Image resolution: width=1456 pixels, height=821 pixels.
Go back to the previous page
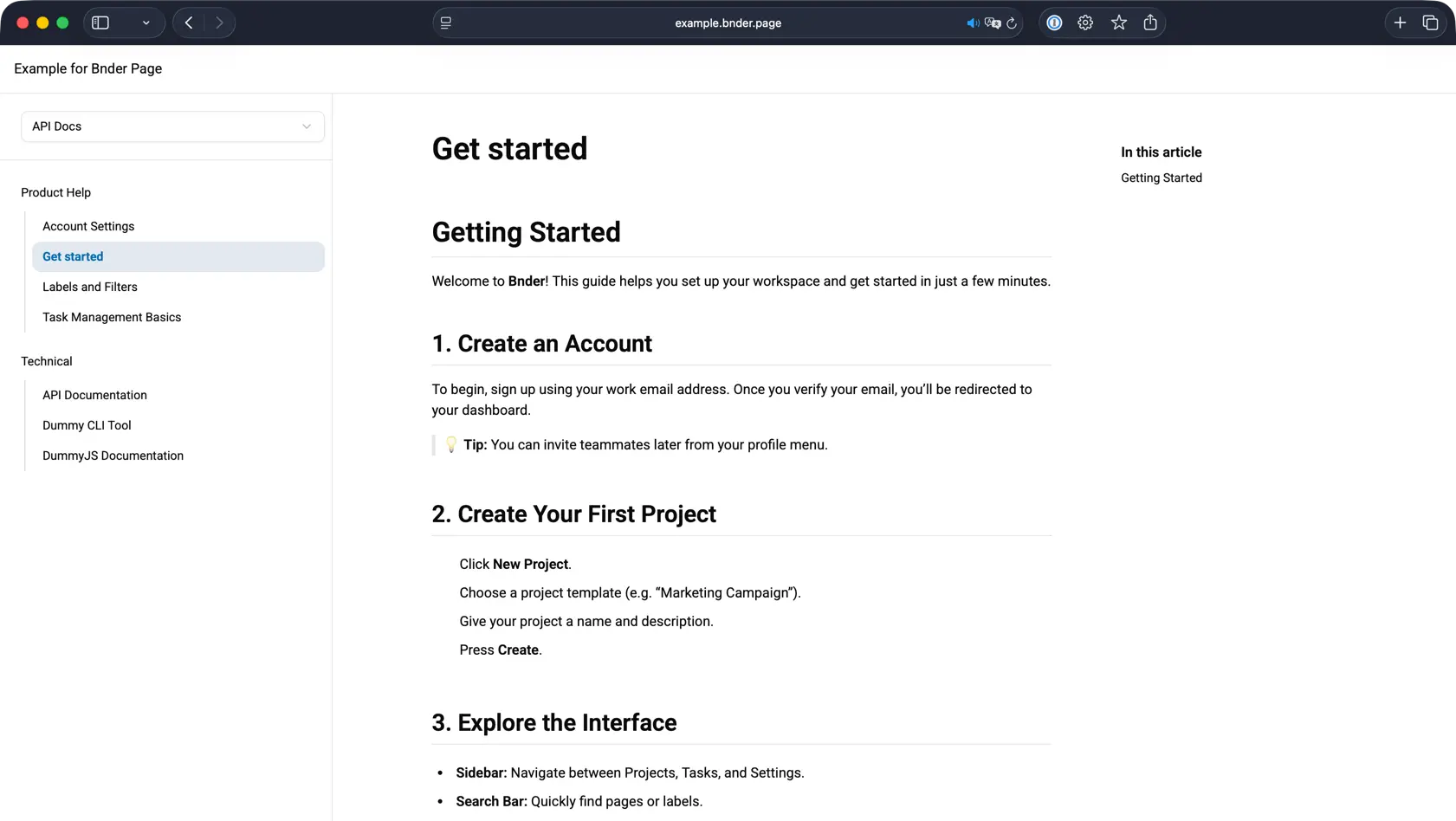pyautogui.click(x=189, y=23)
